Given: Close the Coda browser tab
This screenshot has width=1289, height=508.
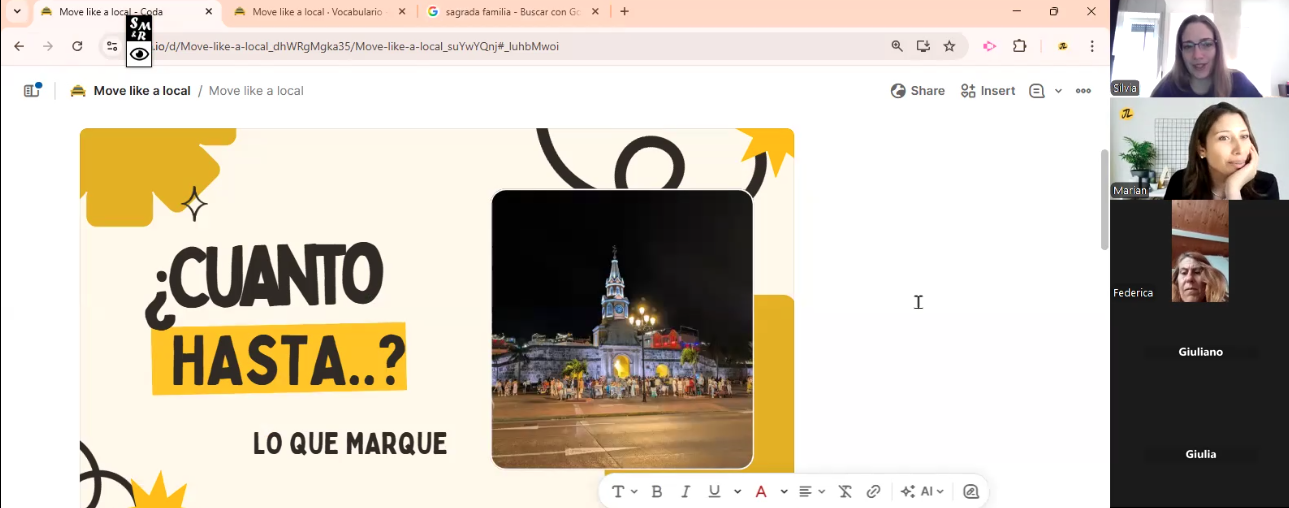Looking at the screenshot, I should [208, 12].
